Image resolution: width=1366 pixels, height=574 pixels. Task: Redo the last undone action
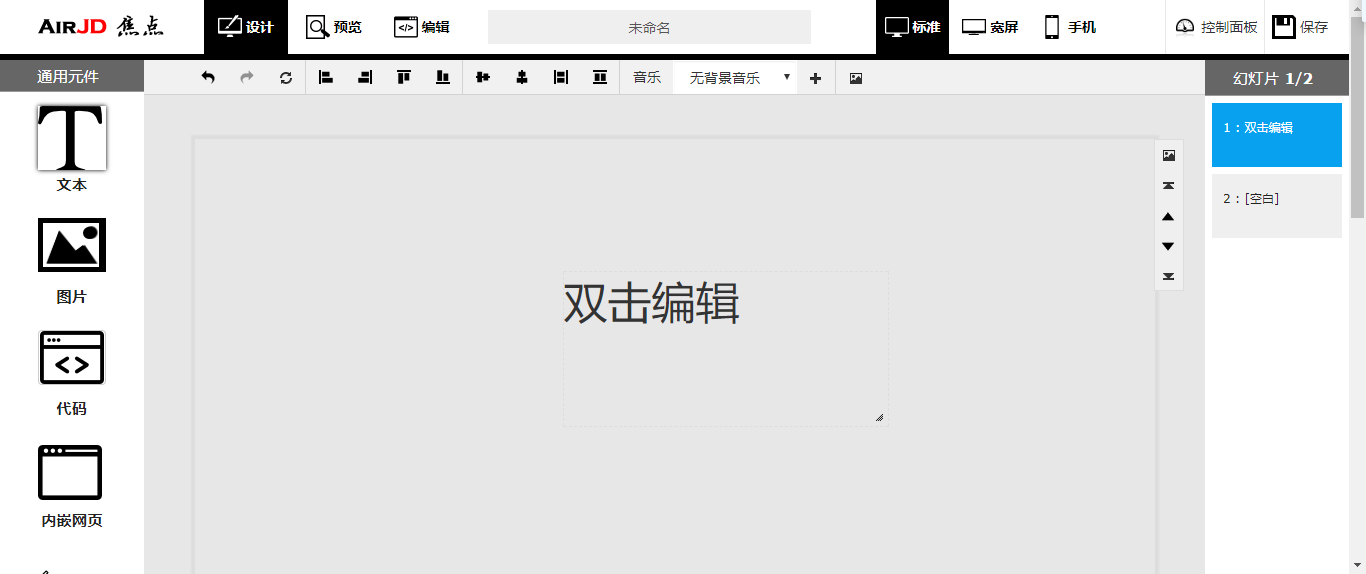247,78
